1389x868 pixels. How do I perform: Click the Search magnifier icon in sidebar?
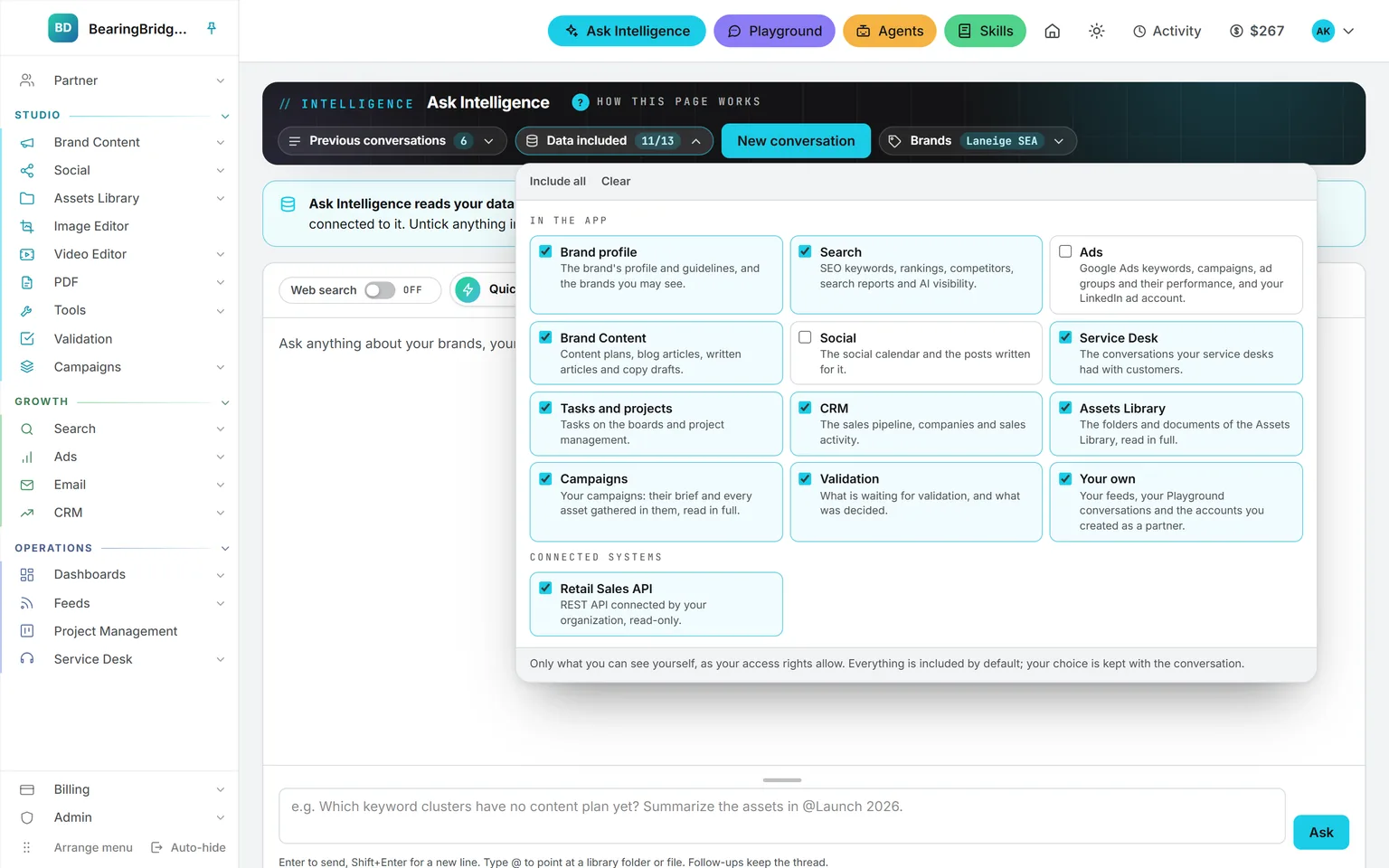click(x=27, y=429)
